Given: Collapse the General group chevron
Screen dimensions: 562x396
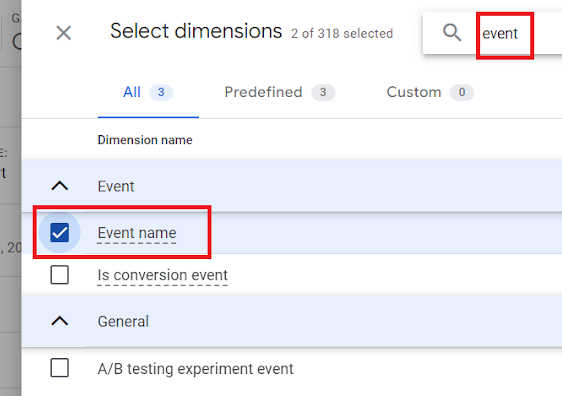Looking at the screenshot, I should [x=60, y=321].
